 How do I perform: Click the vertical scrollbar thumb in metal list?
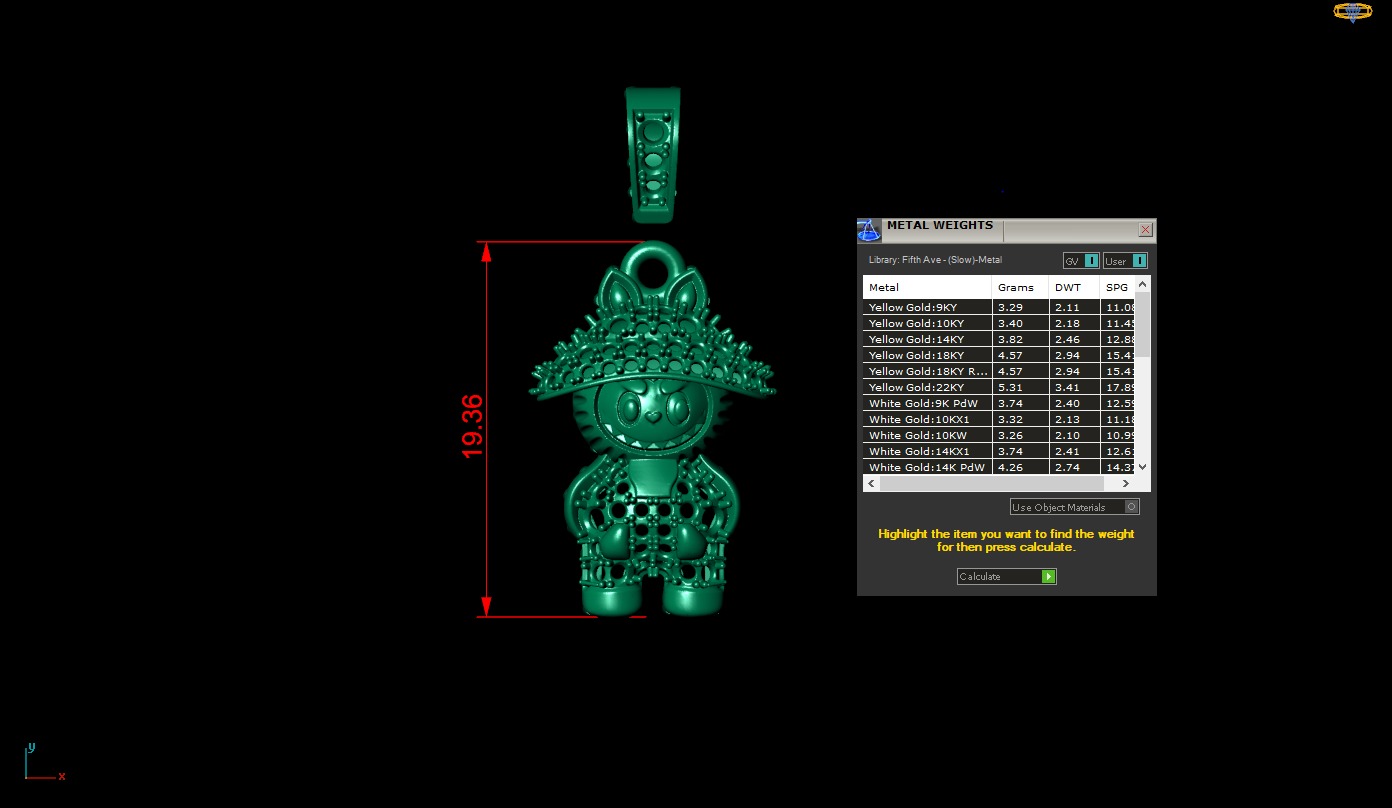coord(1143,325)
